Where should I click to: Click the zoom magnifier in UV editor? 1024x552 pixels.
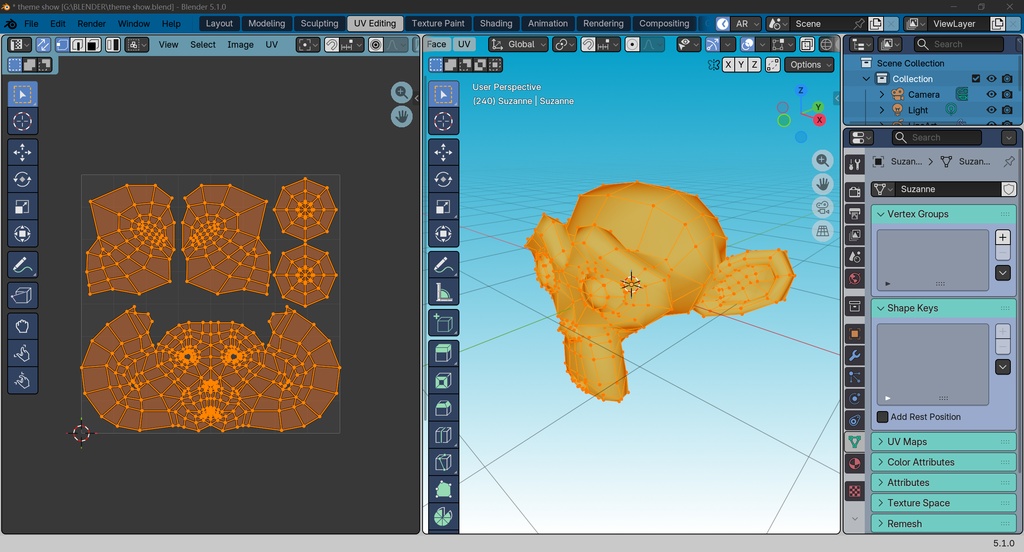[x=402, y=93]
